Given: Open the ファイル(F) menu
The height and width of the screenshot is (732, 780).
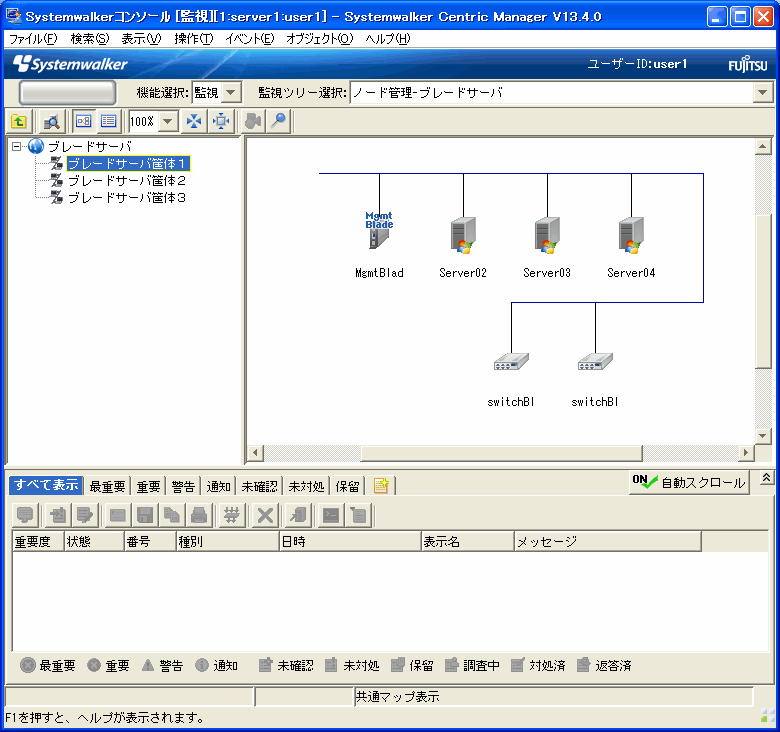Looking at the screenshot, I should click(x=33, y=39).
